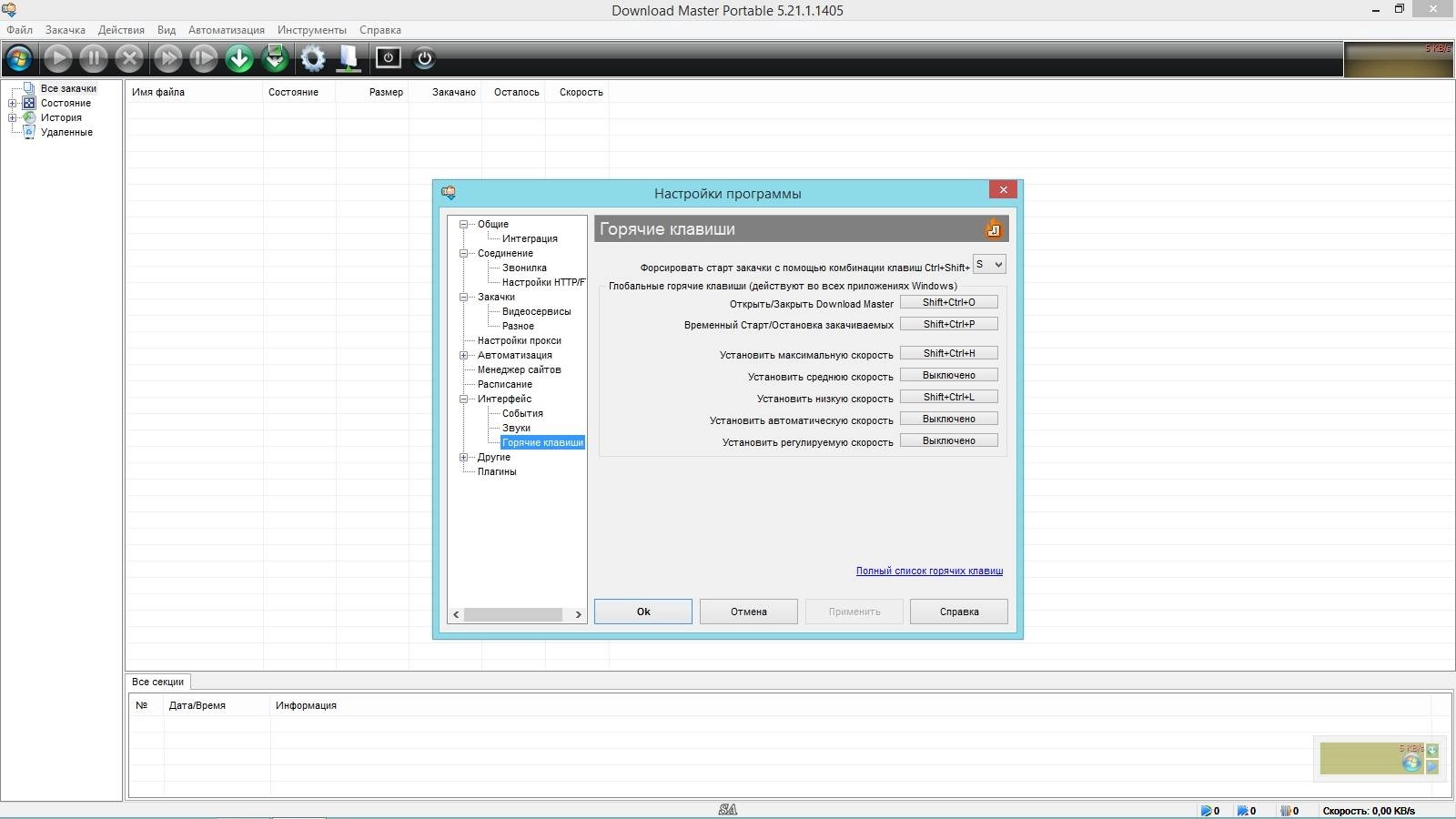Select Интеграция in the settings tree
The height and width of the screenshot is (819, 1456).
click(530, 238)
